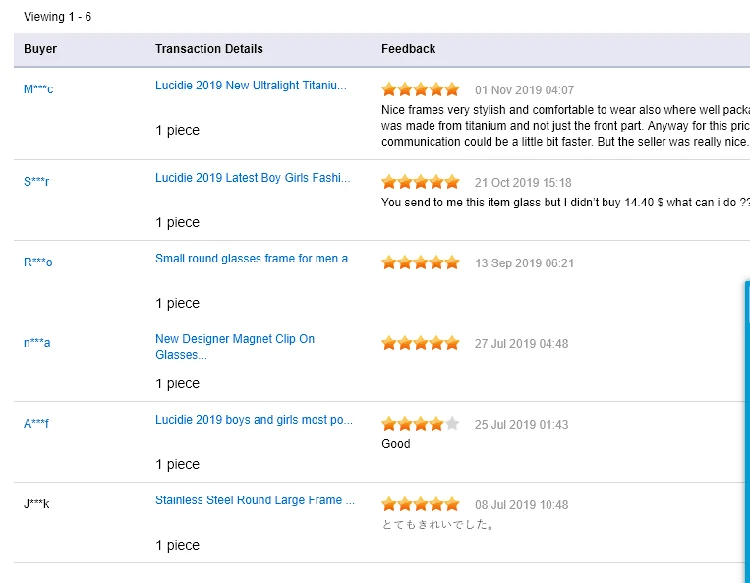Open buyer n***a profile link

(37, 342)
